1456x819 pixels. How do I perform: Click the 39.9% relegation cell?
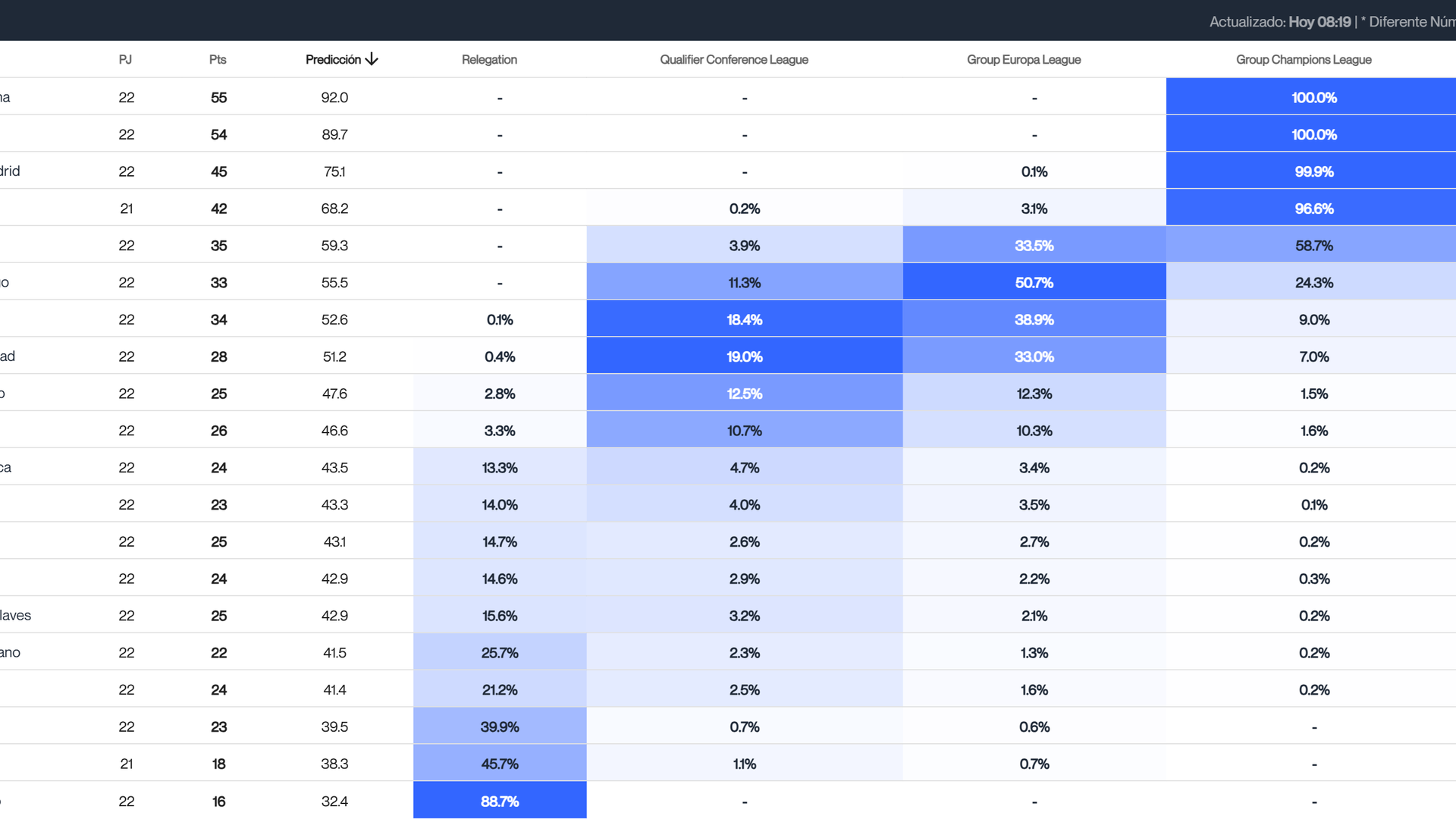tap(499, 726)
